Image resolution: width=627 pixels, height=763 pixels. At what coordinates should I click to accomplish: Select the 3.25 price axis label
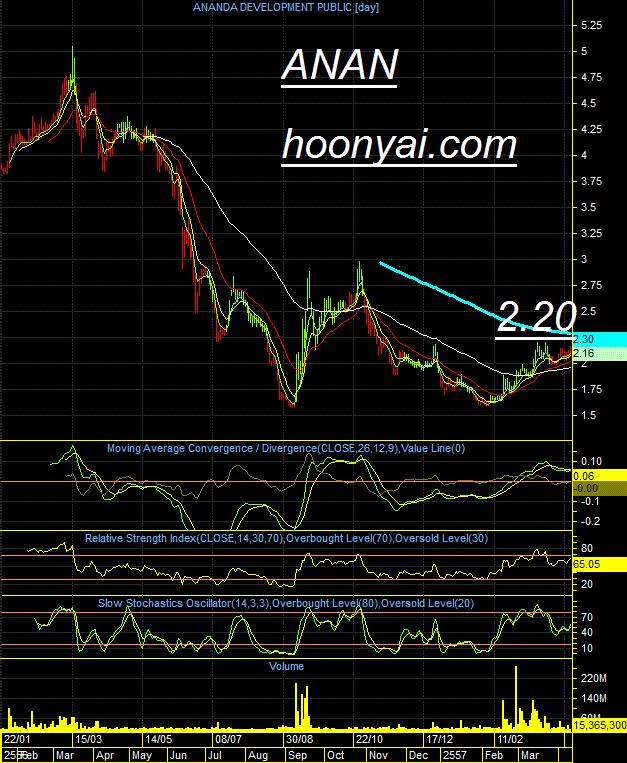pyautogui.click(x=591, y=234)
